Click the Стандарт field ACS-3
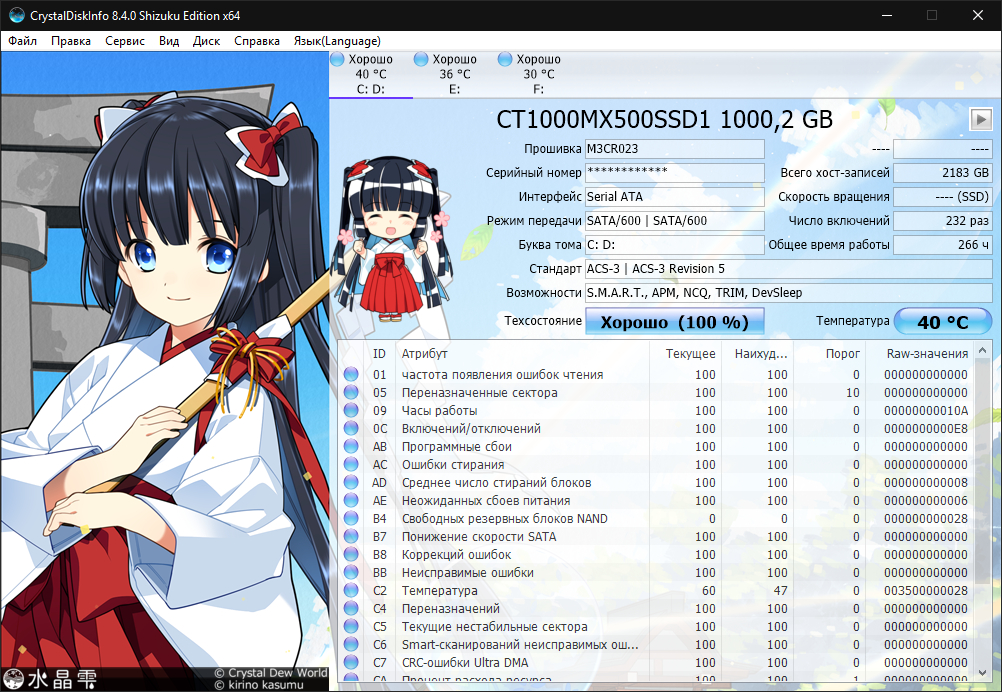This screenshot has width=1002, height=692. point(789,269)
